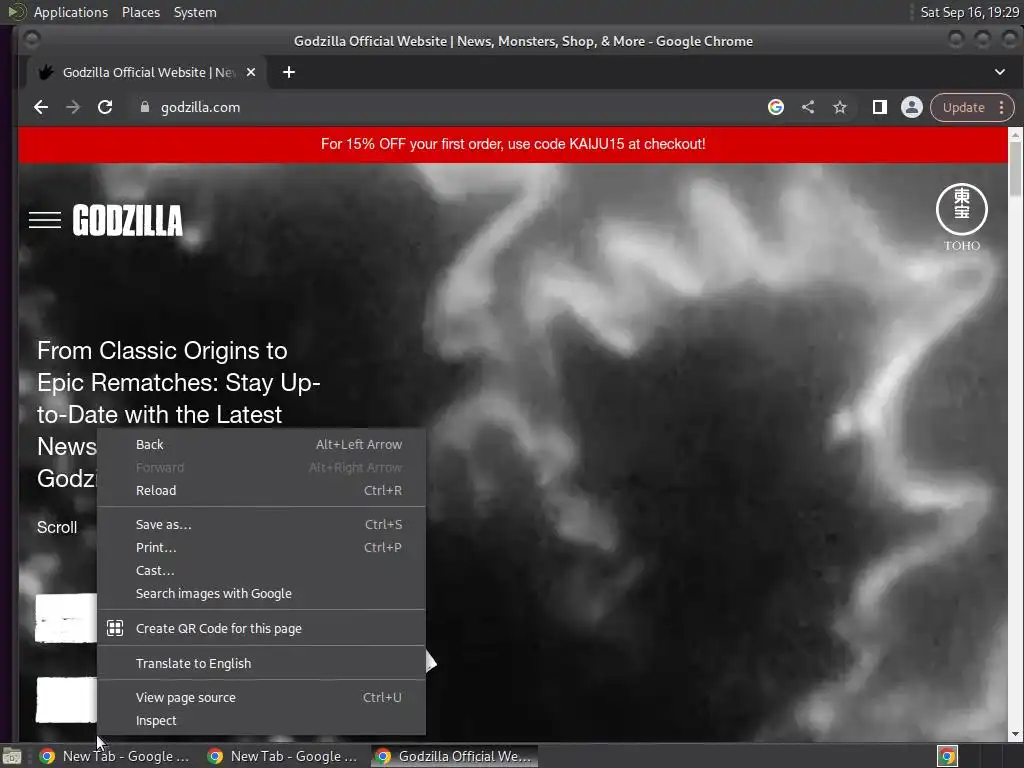Select Translate to English
Image resolution: width=1024 pixels, height=768 pixels.
(x=261, y=663)
